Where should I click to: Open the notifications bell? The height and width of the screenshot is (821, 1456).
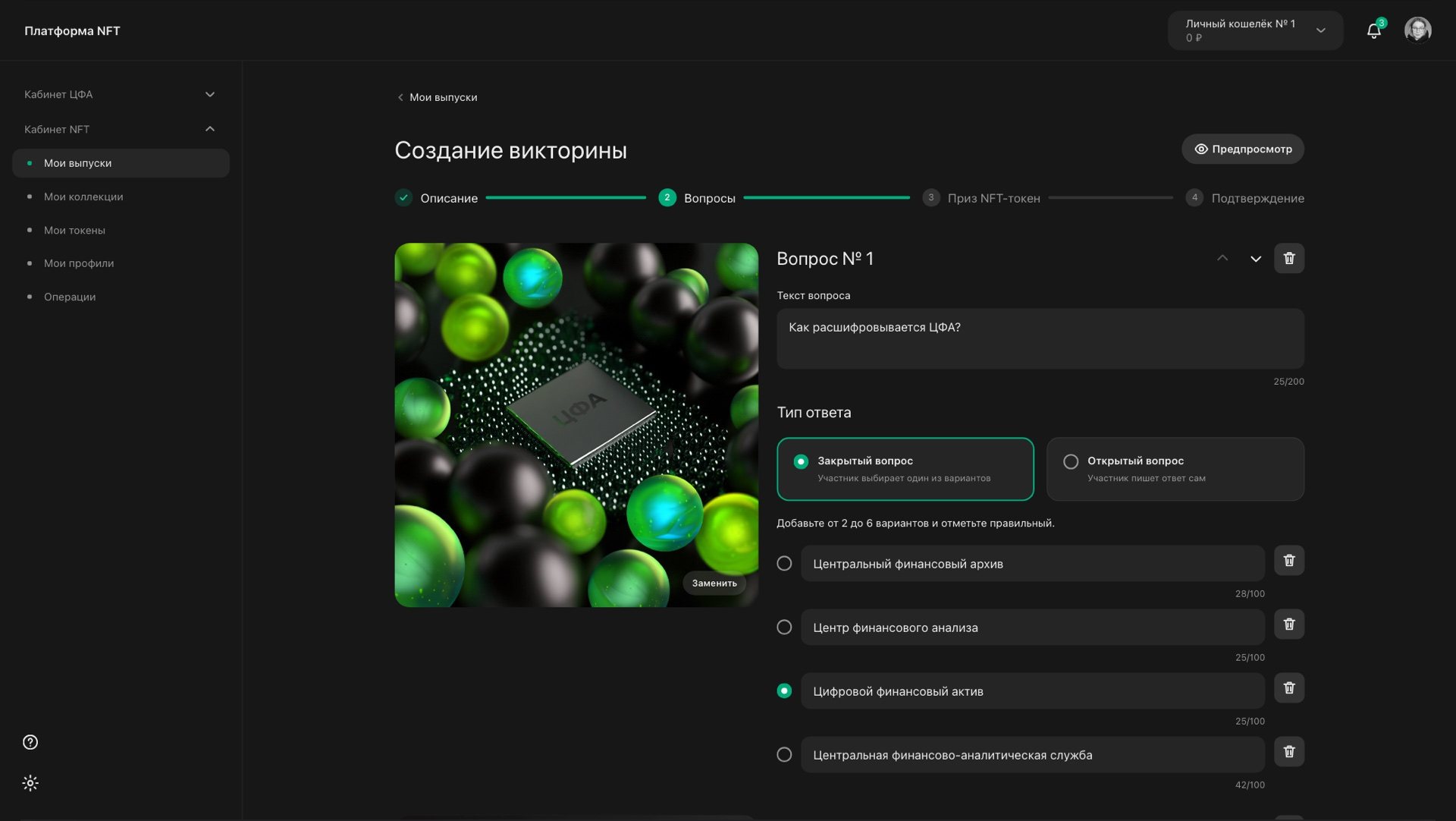pos(1373,30)
